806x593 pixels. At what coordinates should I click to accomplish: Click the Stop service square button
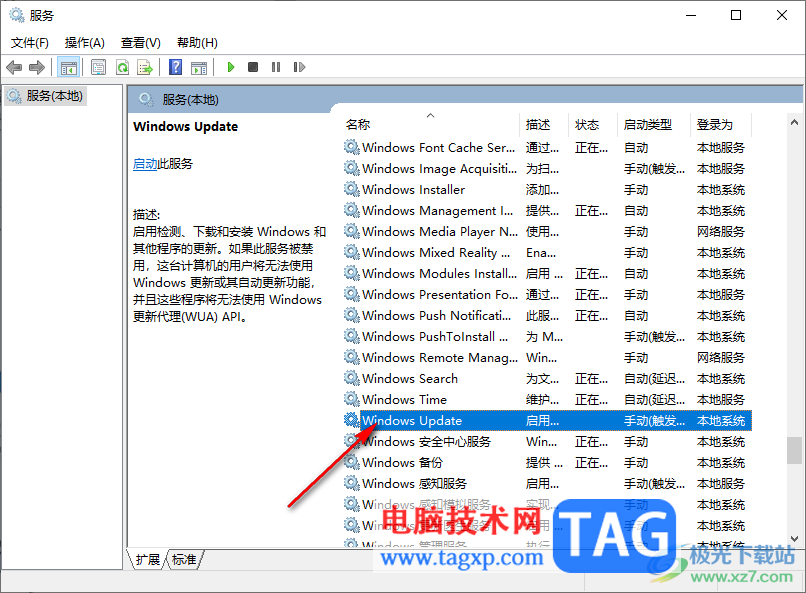[253, 67]
